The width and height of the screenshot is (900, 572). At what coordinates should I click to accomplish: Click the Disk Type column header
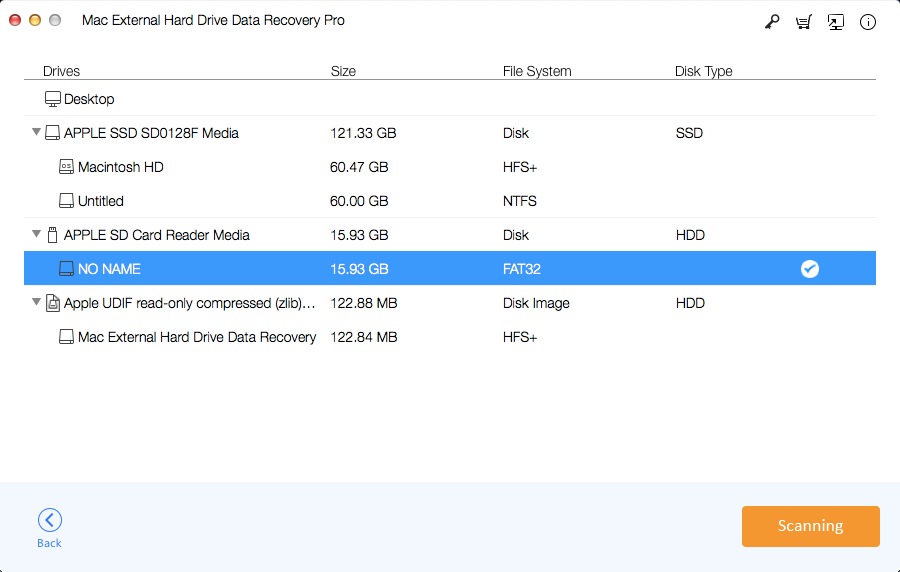[703, 71]
